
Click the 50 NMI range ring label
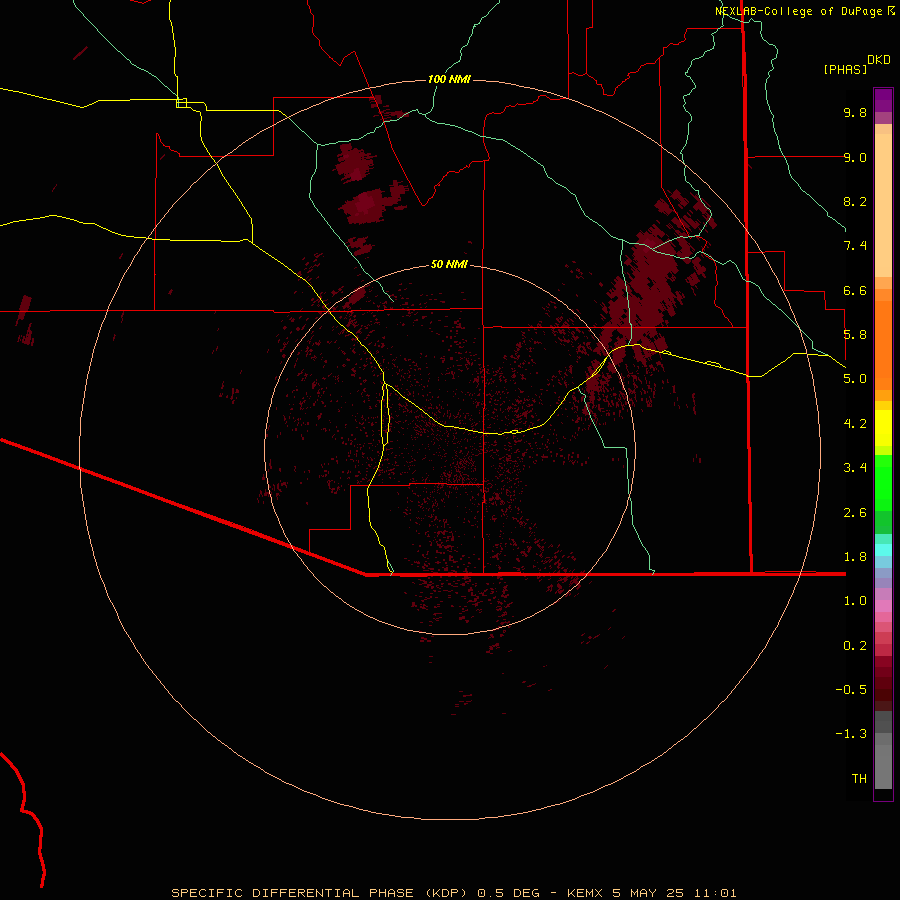pyautogui.click(x=449, y=264)
